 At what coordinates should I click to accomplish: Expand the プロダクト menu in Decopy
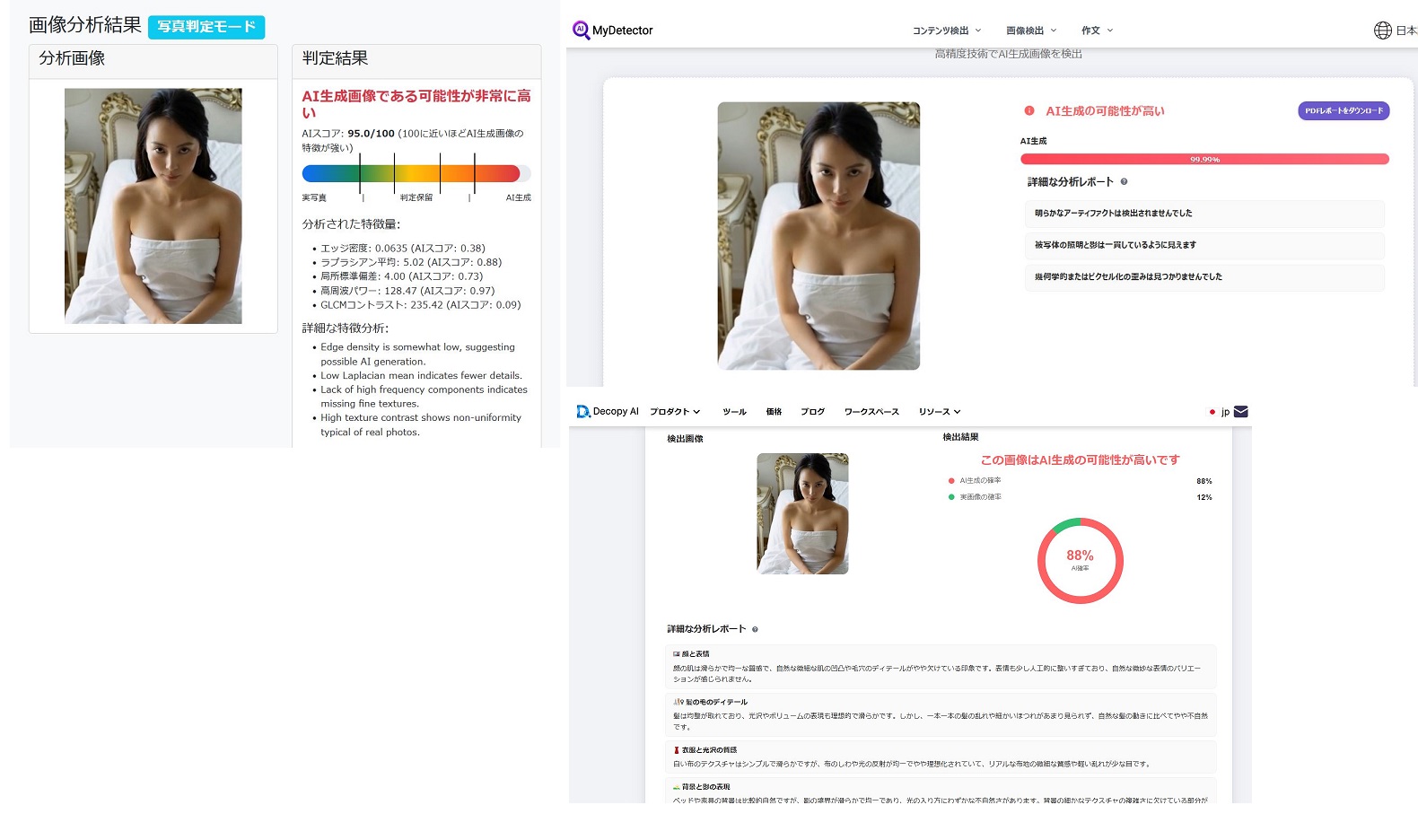[675, 412]
